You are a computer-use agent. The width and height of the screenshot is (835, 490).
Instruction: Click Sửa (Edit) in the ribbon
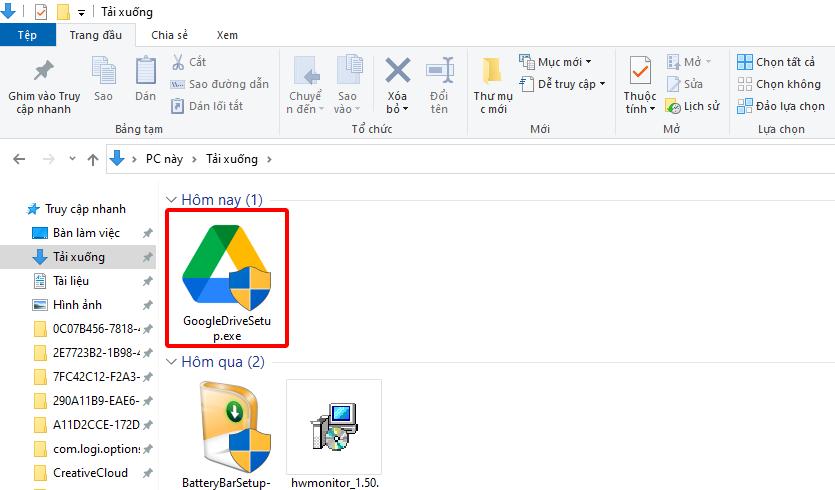click(685, 84)
